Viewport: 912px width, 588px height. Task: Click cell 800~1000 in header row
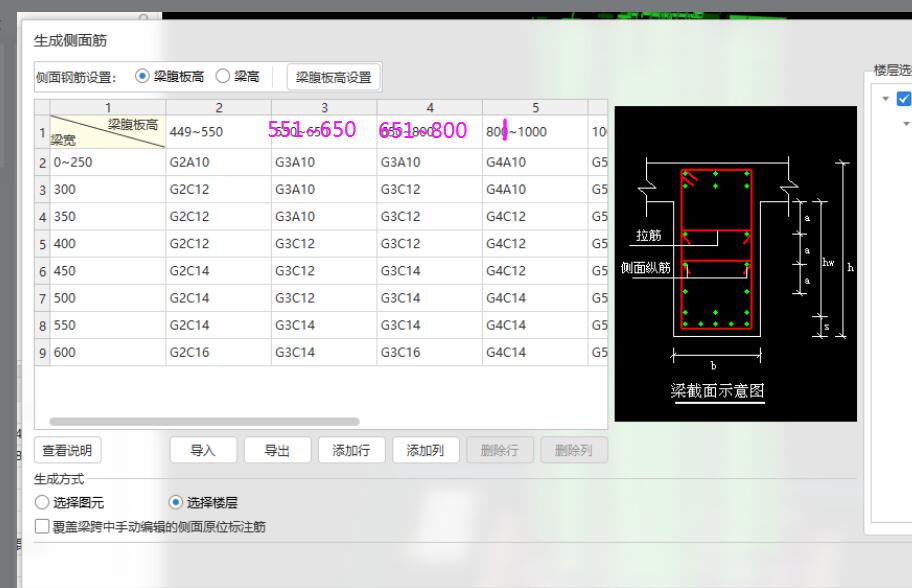tap(535, 132)
